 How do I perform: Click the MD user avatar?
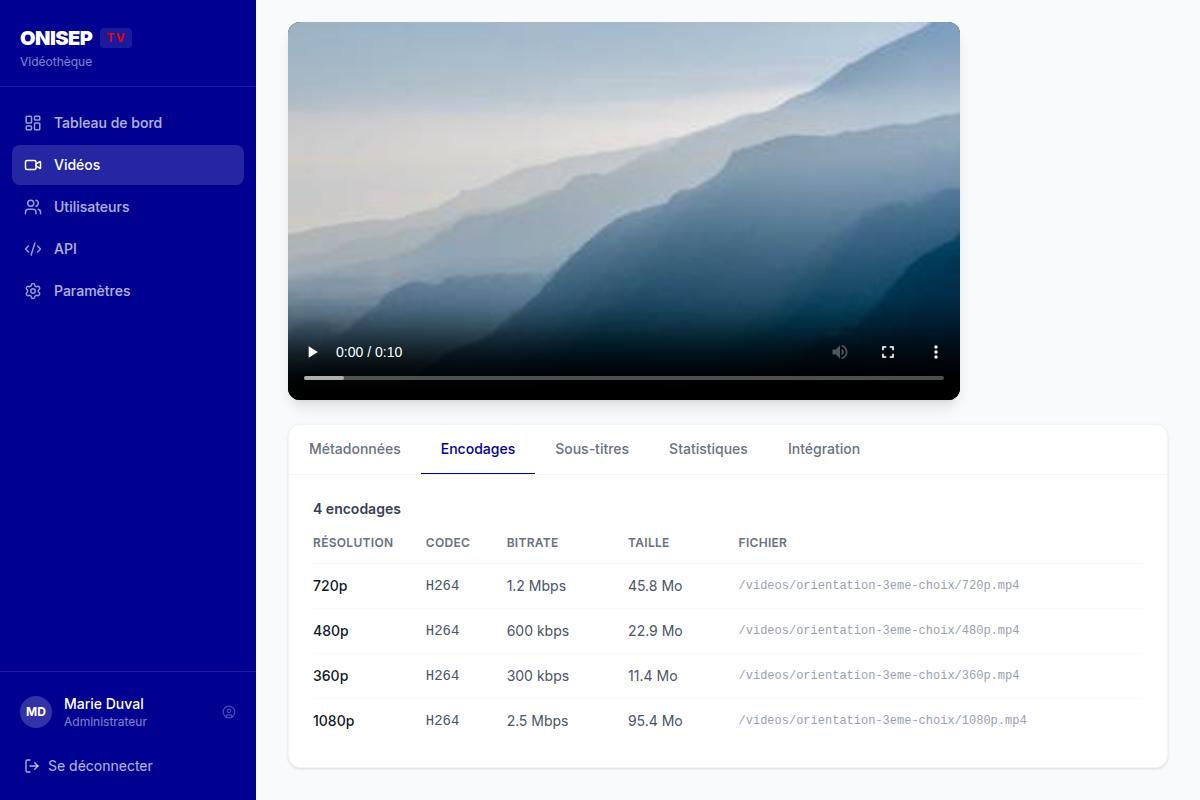pos(36,712)
